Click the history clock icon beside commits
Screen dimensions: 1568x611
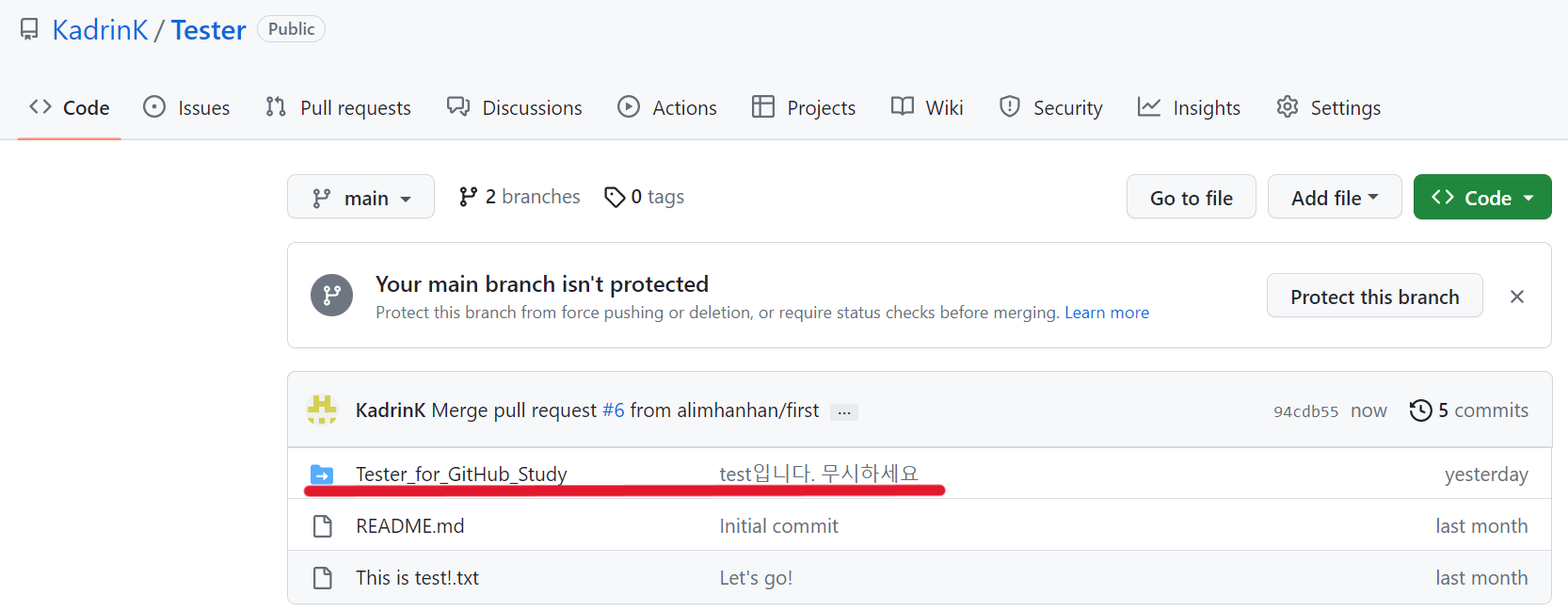tap(1420, 410)
